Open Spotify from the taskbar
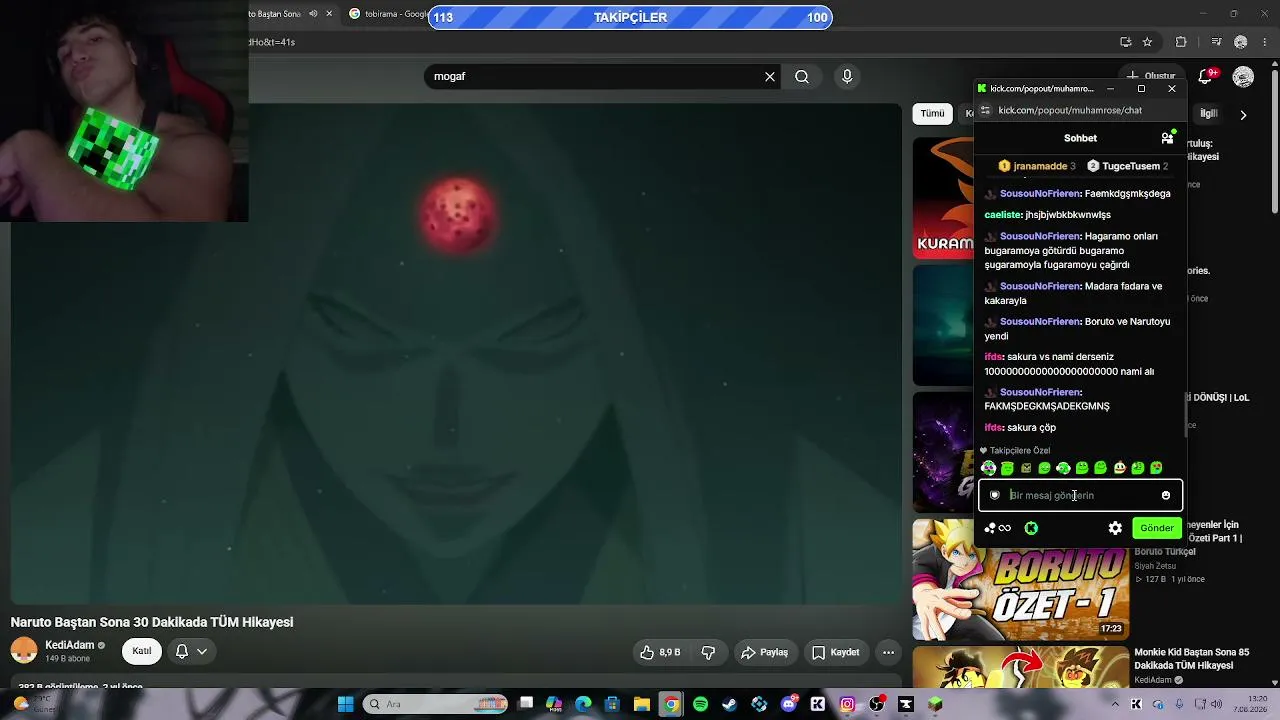The height and width of the screenshot is (720, 1280). tap(700, 704)
